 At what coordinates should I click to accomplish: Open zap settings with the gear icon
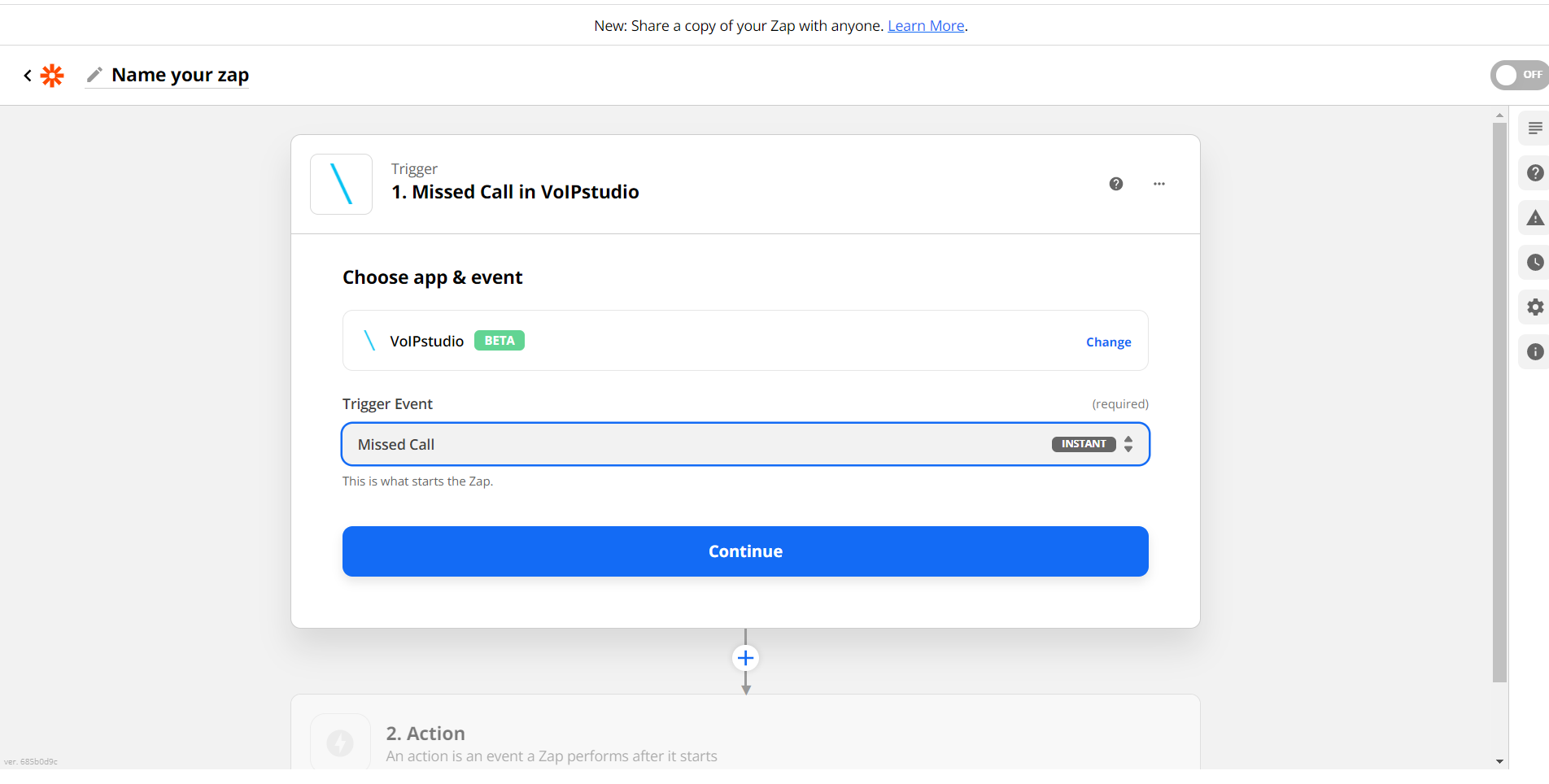1536,307
